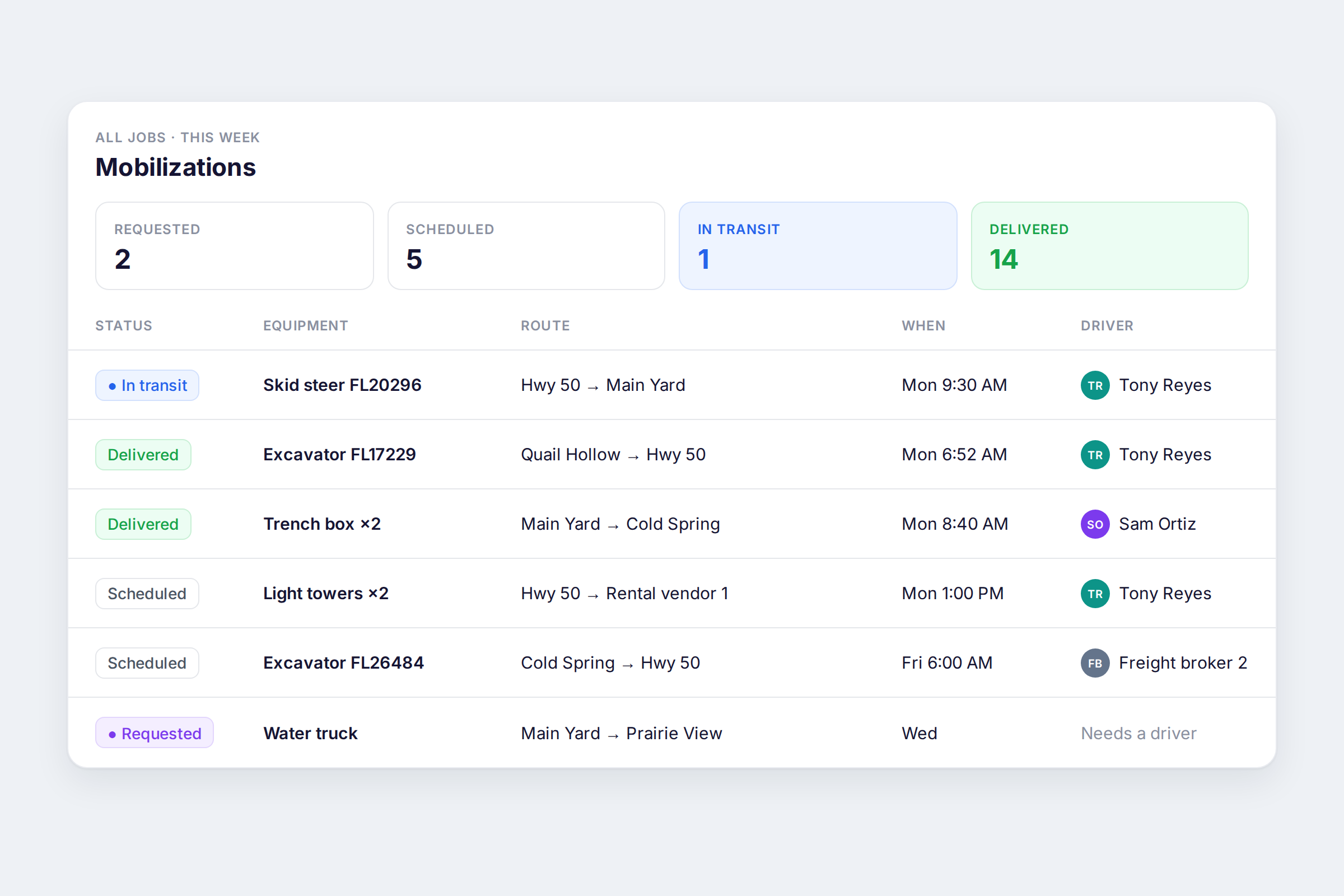Click the Mon 1:00 PM time

953,594
